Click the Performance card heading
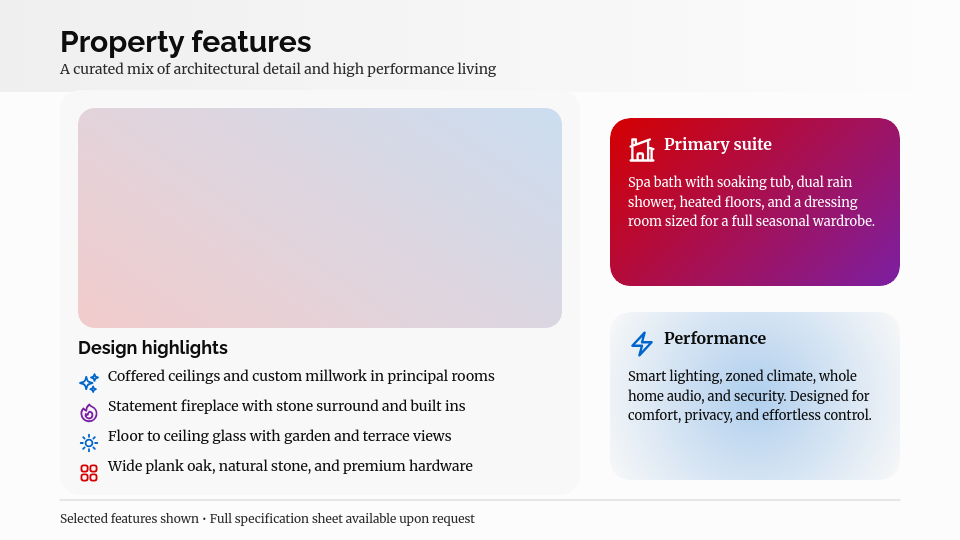The image size is (960, 540). (x=715, y=339)
